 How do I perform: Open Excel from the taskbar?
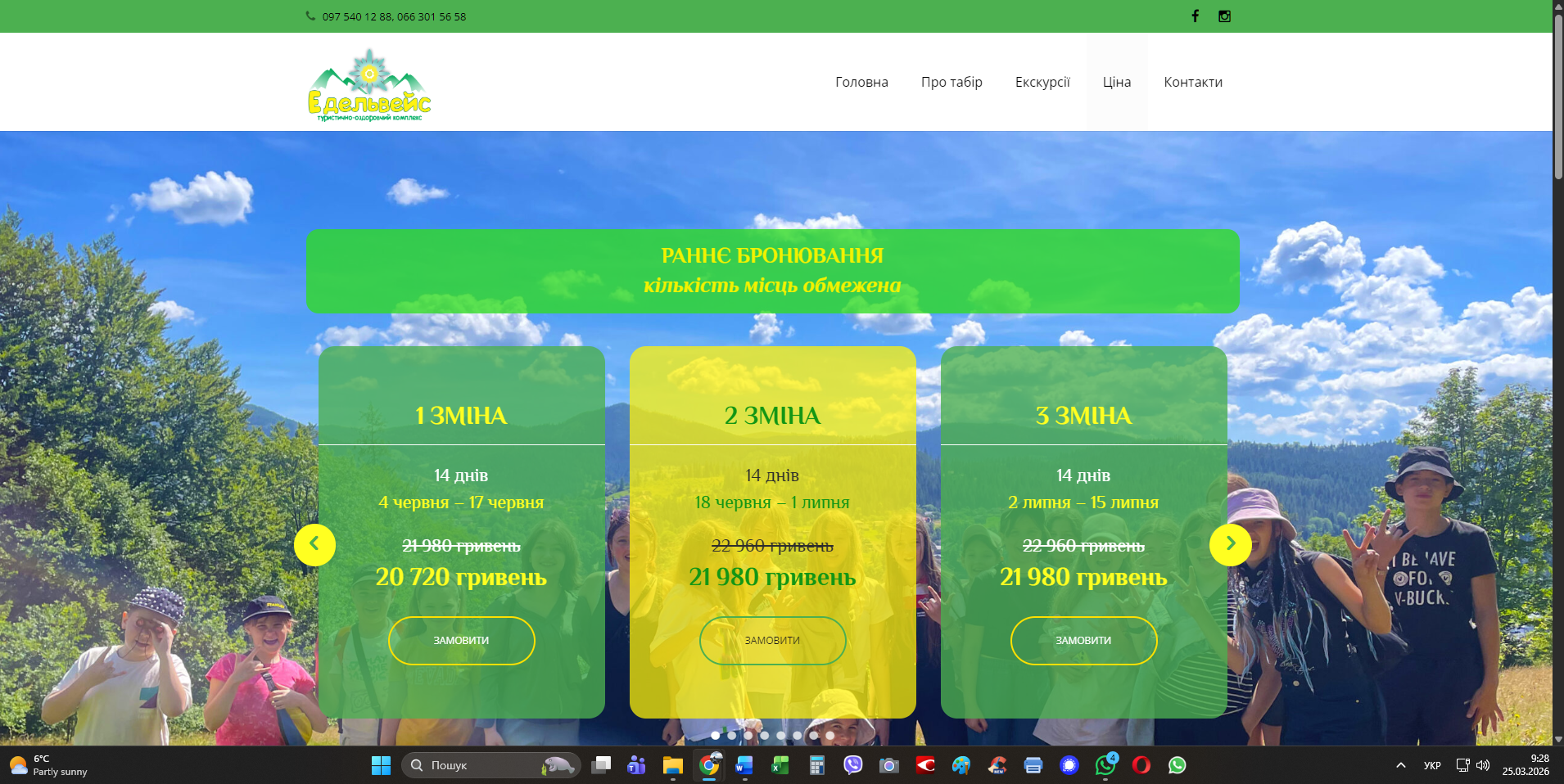click(780, 765)
